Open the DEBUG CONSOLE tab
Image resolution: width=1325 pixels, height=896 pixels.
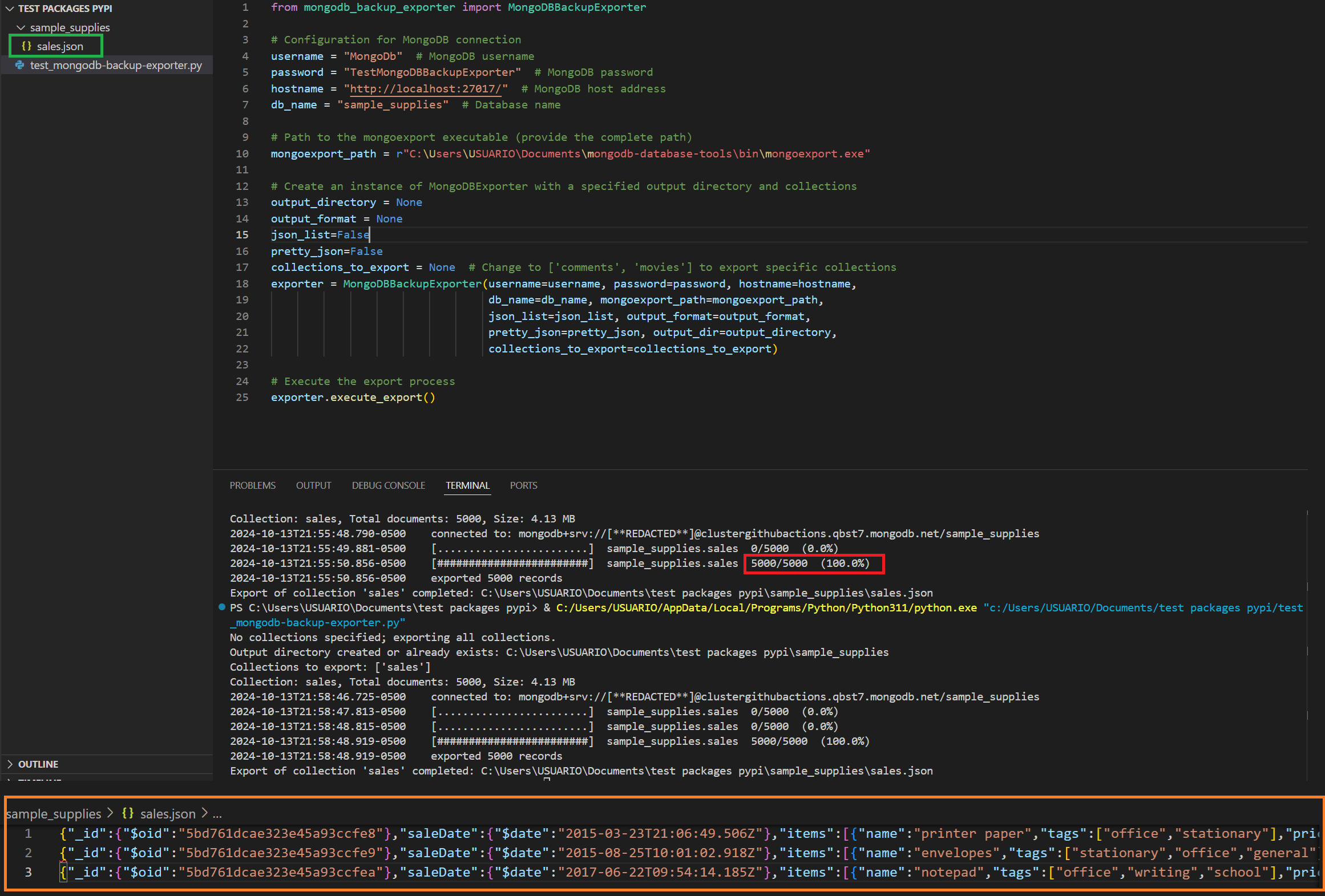pyautogui.click(x=388, y=485)
